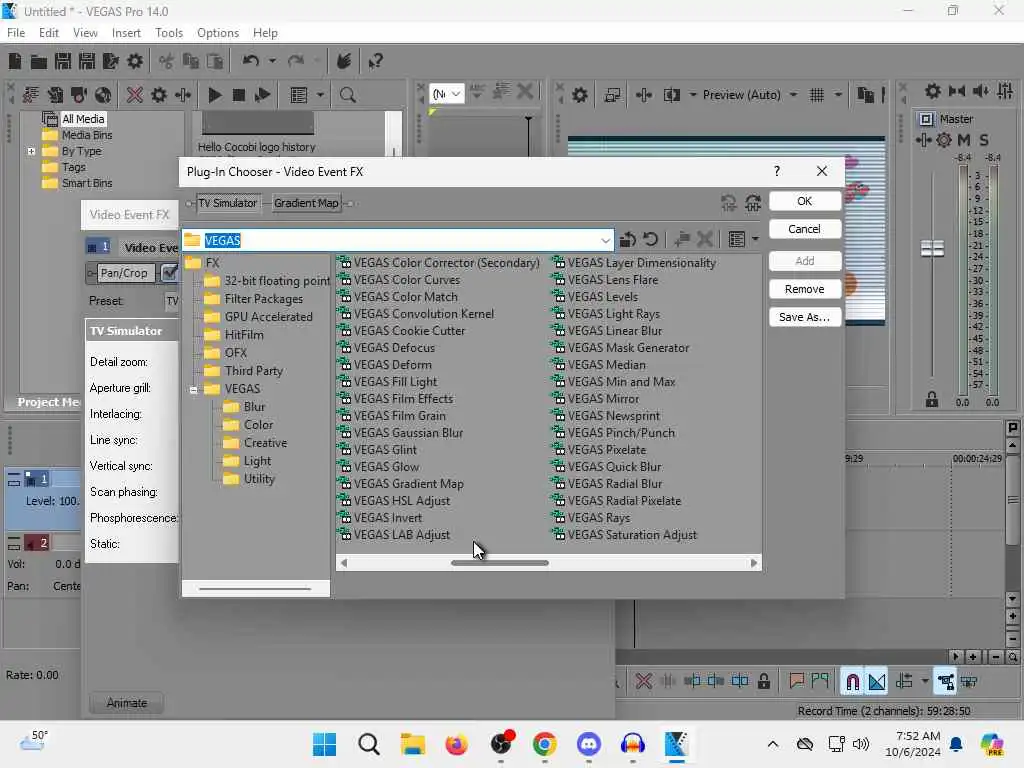Screen dimensions: 1024x768
Task: Click the Undo arrow icon
Action: pyautogui.click(x=251, y=61)
